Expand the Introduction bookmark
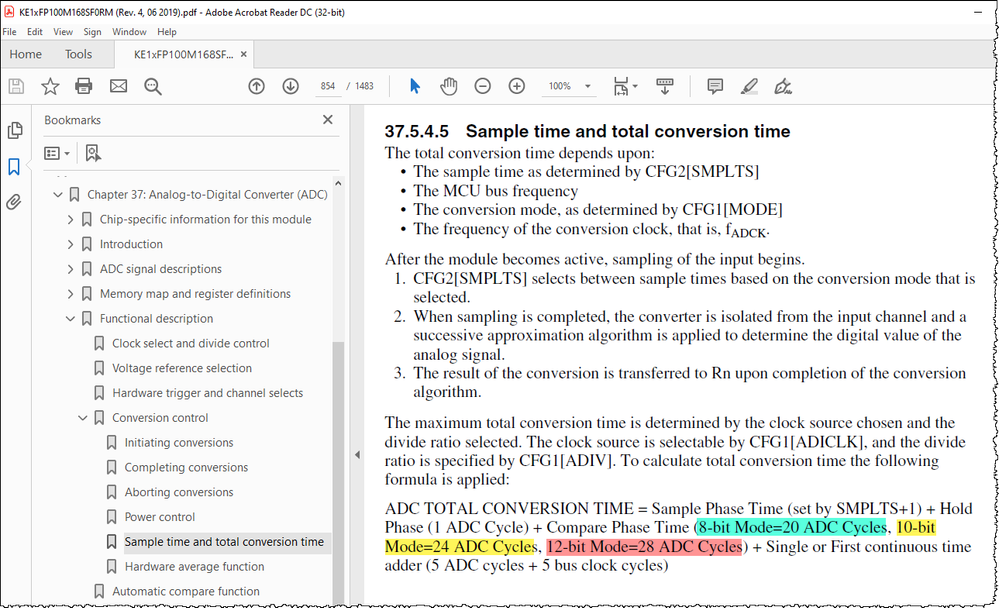 tap(69, 243)
